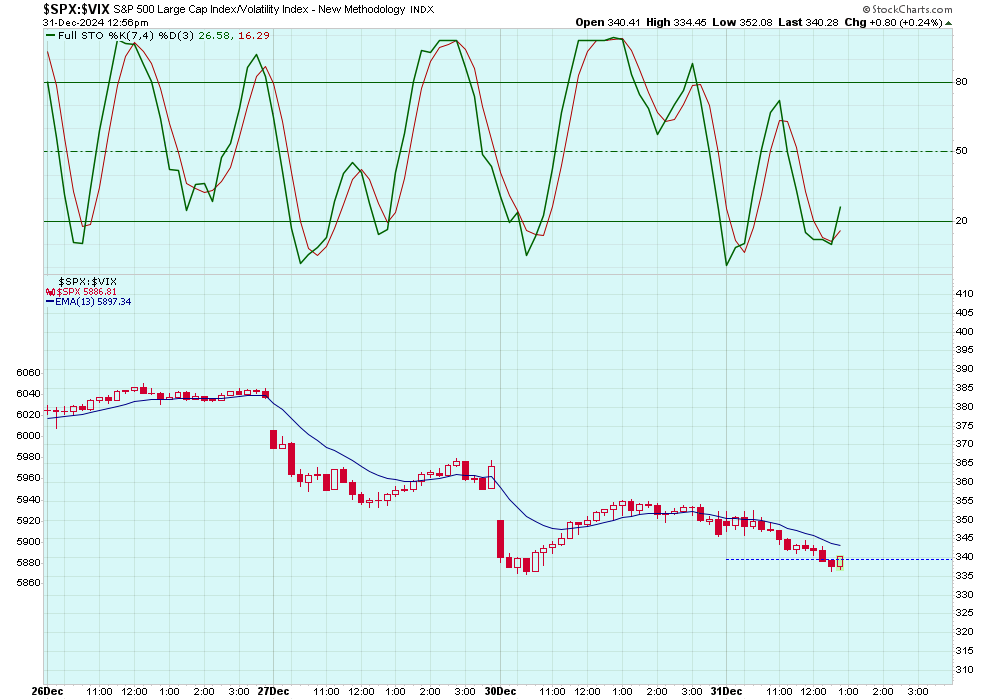Click the $SPX:$VIX ticker title in header
Screen dimensions: 990x700
tap(76, 9)
